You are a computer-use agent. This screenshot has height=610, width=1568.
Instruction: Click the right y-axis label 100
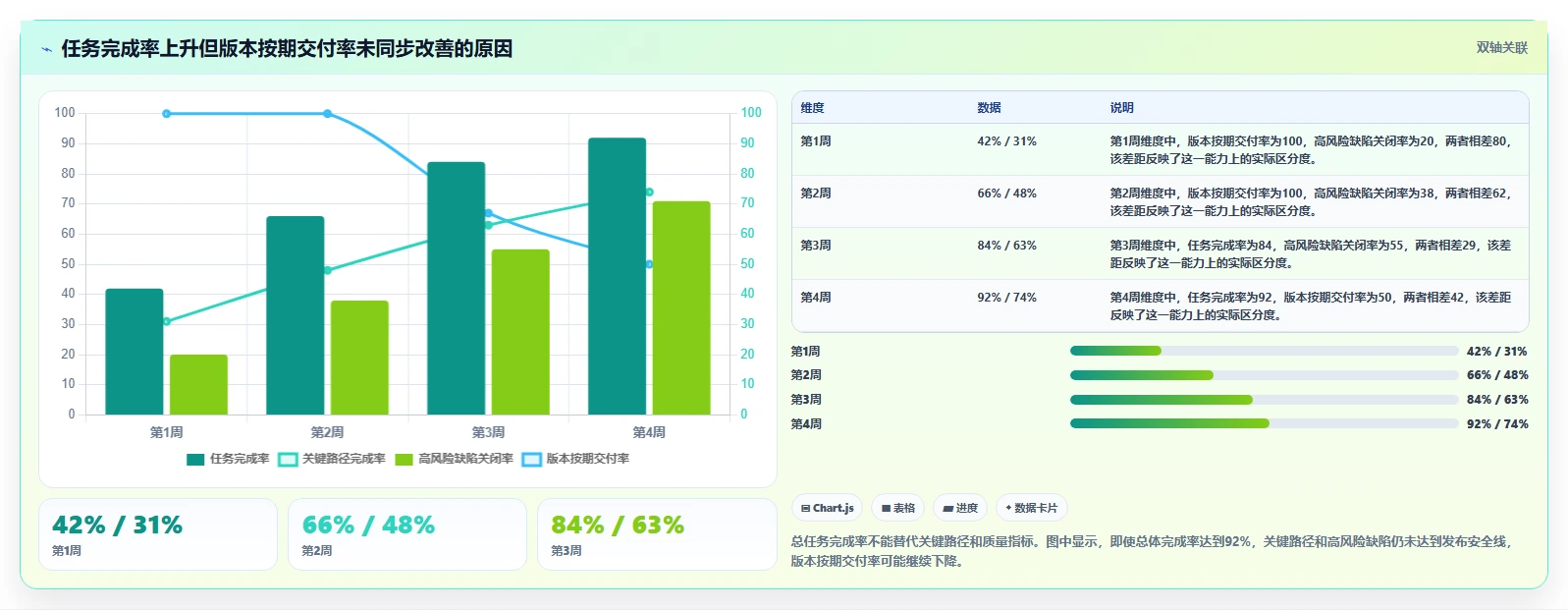coord(751,113)
